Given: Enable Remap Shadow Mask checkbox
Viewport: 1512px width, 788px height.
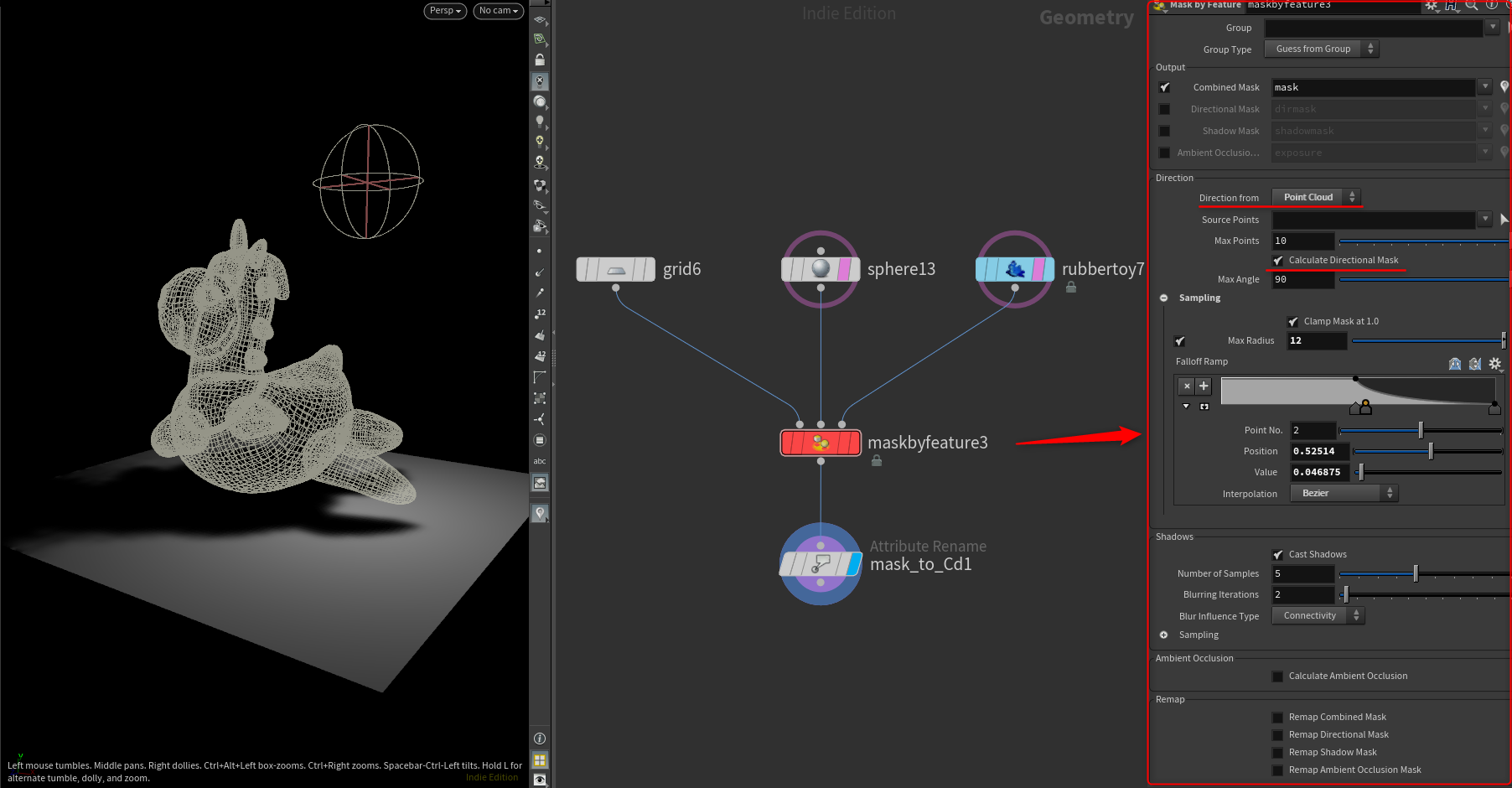Looking at the screenshot, I should [x=1277, y=753].
